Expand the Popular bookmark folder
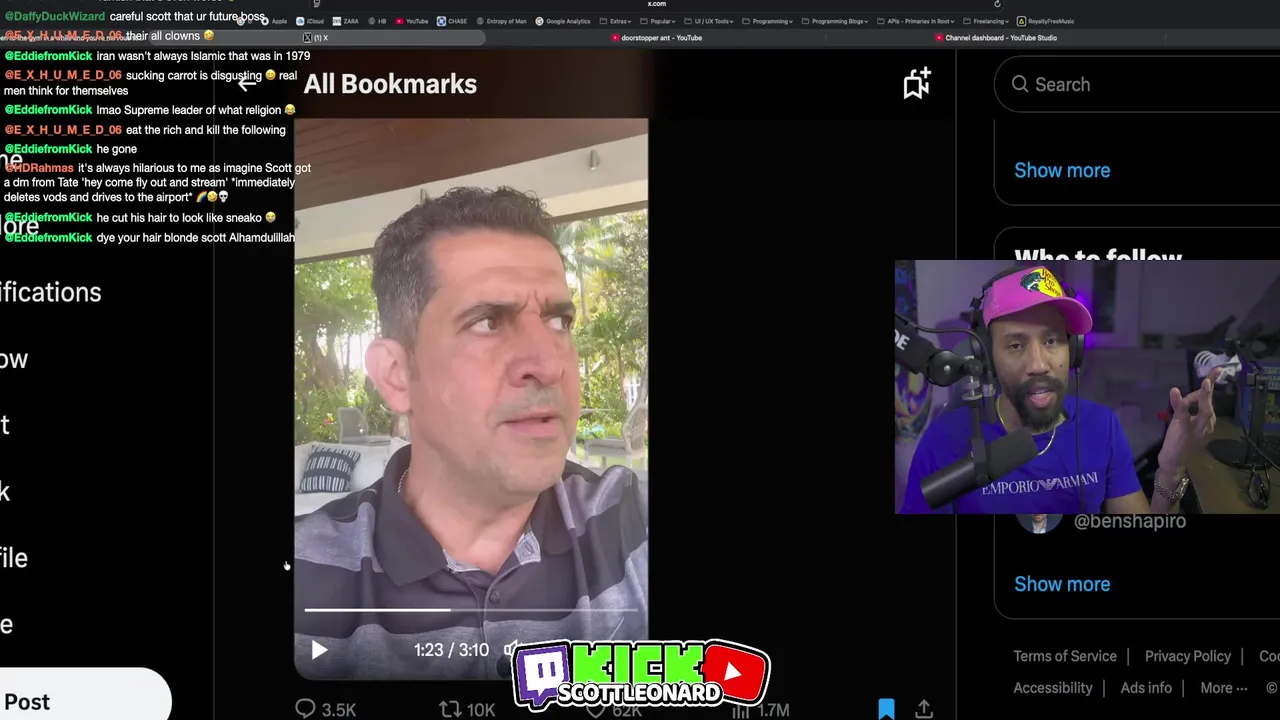 [660, 21]
